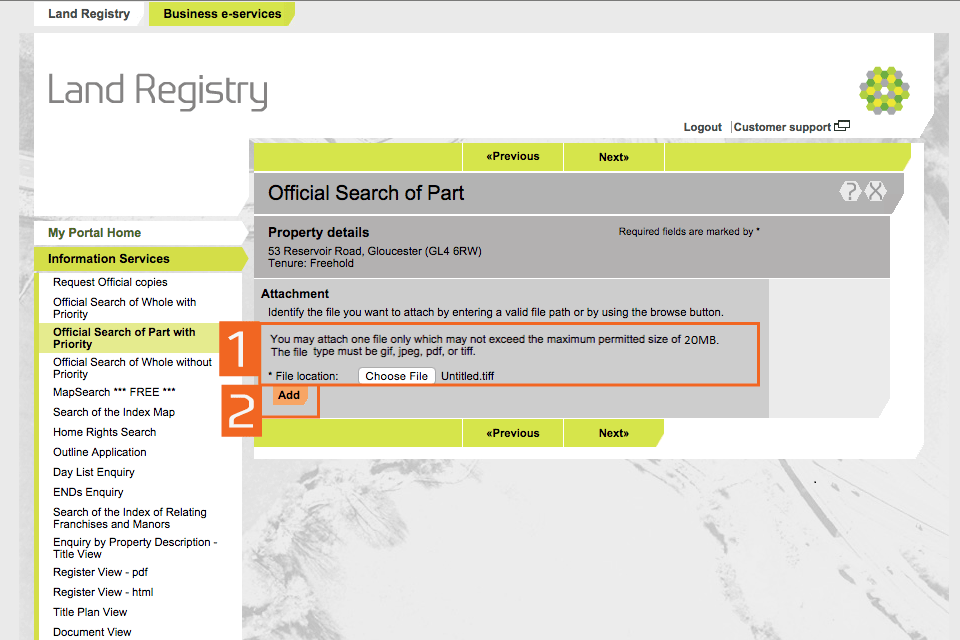Click the Official Search of Part heading
960x640 pixels.
point(366,193)
